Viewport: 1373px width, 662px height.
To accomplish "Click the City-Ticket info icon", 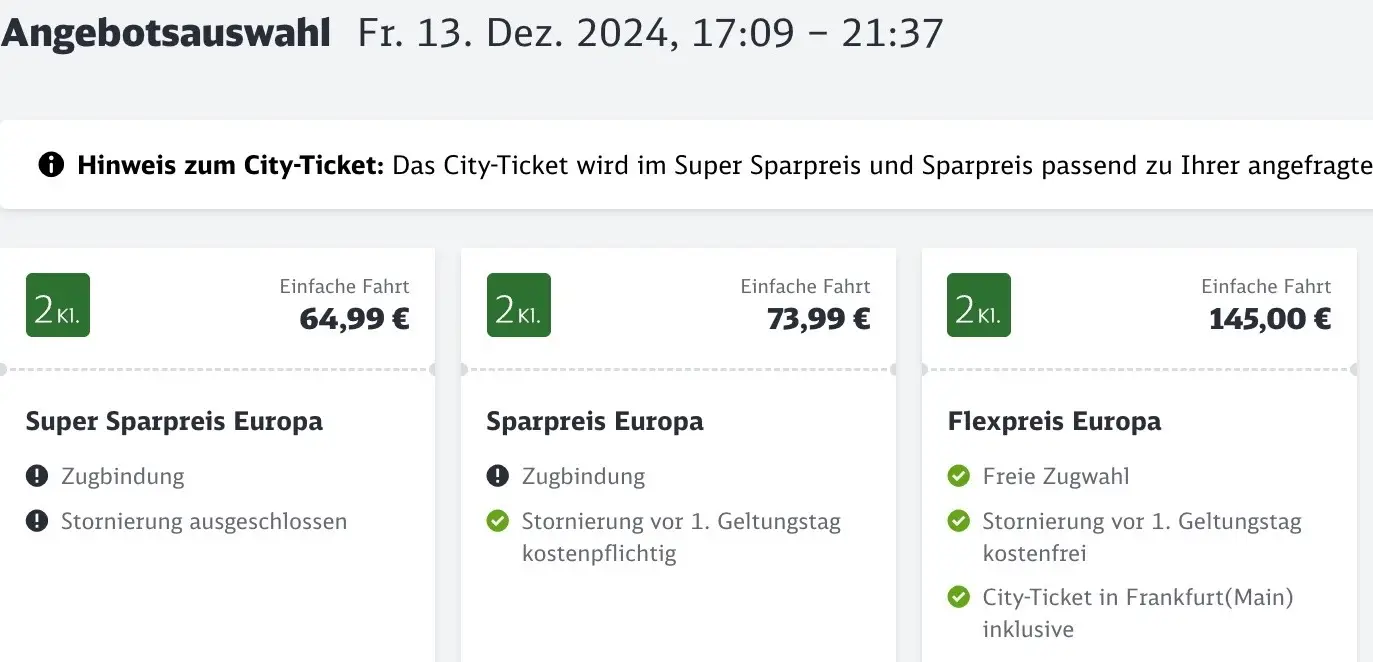I will pyautogui.click(x=51, y=165).
